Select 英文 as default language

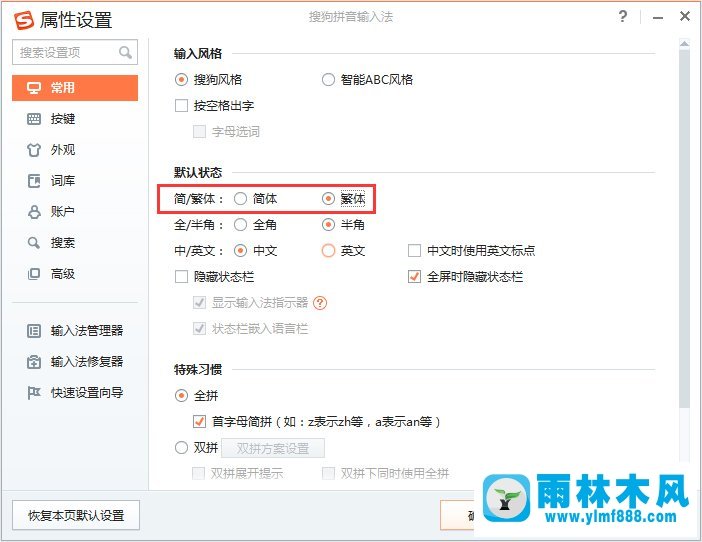pyautogui.click(x=328, y=251)
